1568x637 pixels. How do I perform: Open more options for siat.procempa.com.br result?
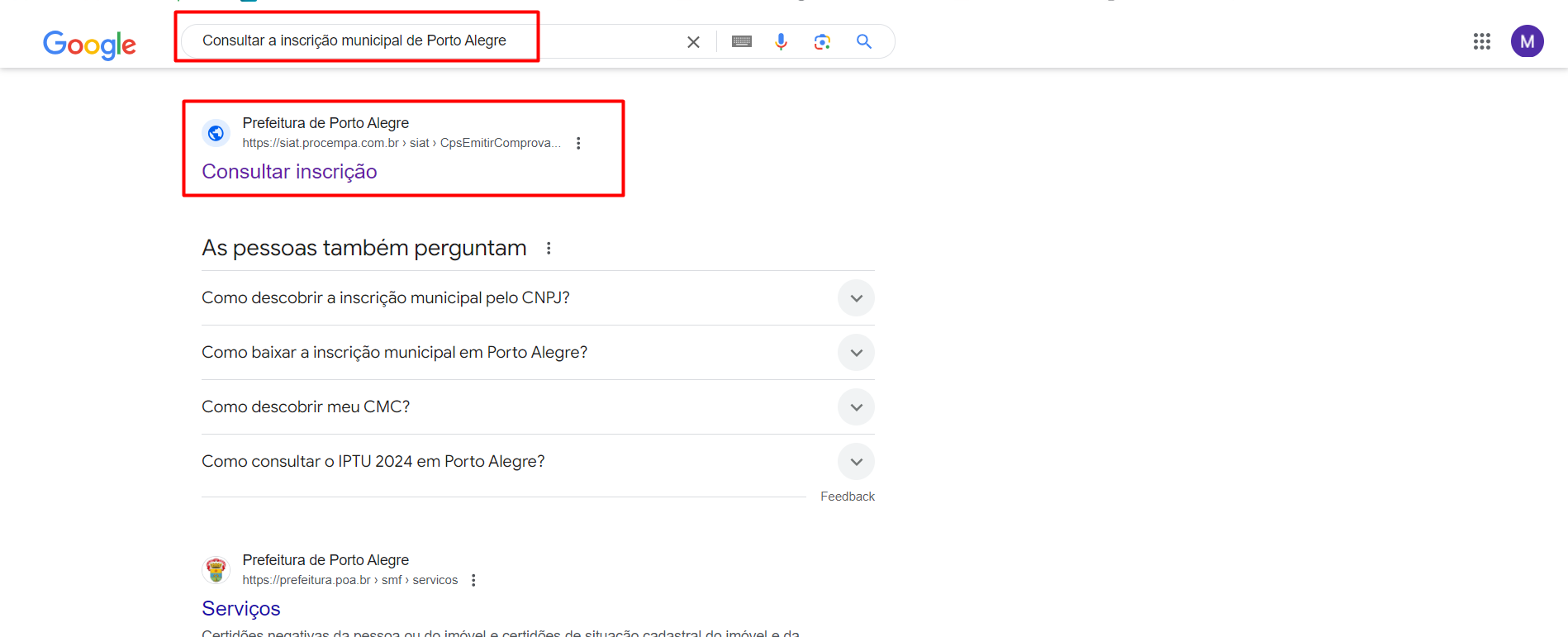pos(578,143)
